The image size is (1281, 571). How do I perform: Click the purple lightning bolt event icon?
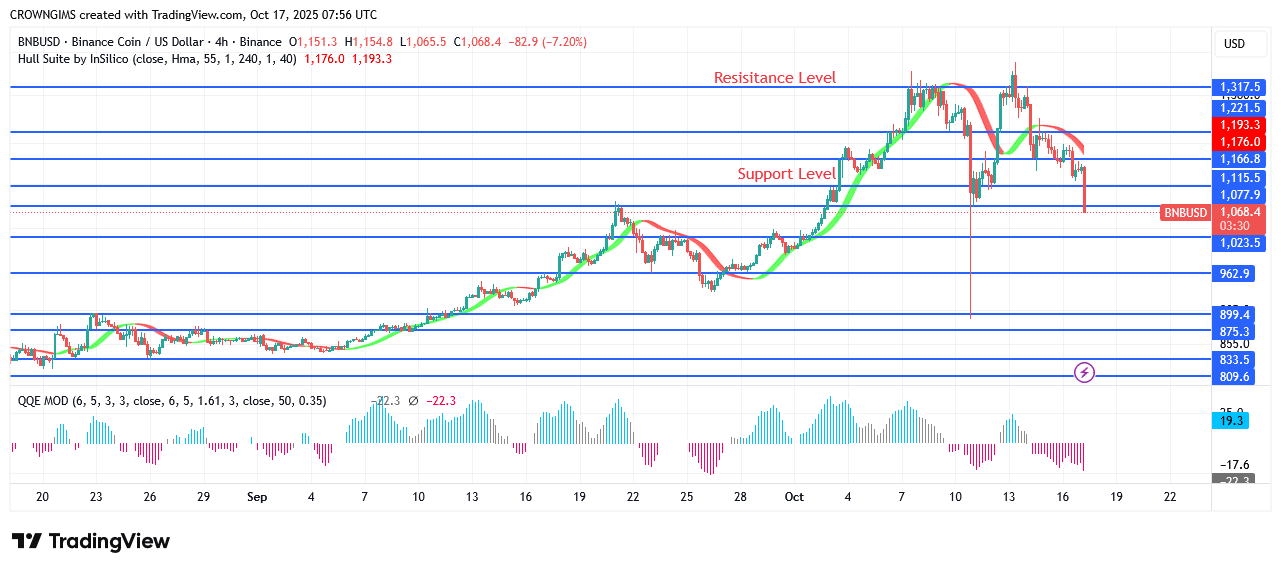[1084, 373]
